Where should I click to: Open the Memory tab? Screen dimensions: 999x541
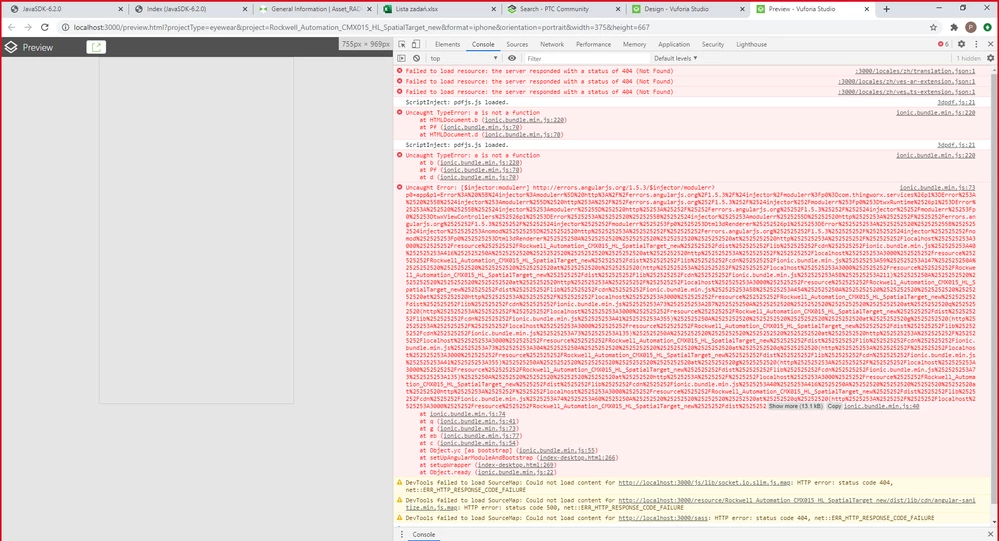pyautogui.click(x=634, y=44)
